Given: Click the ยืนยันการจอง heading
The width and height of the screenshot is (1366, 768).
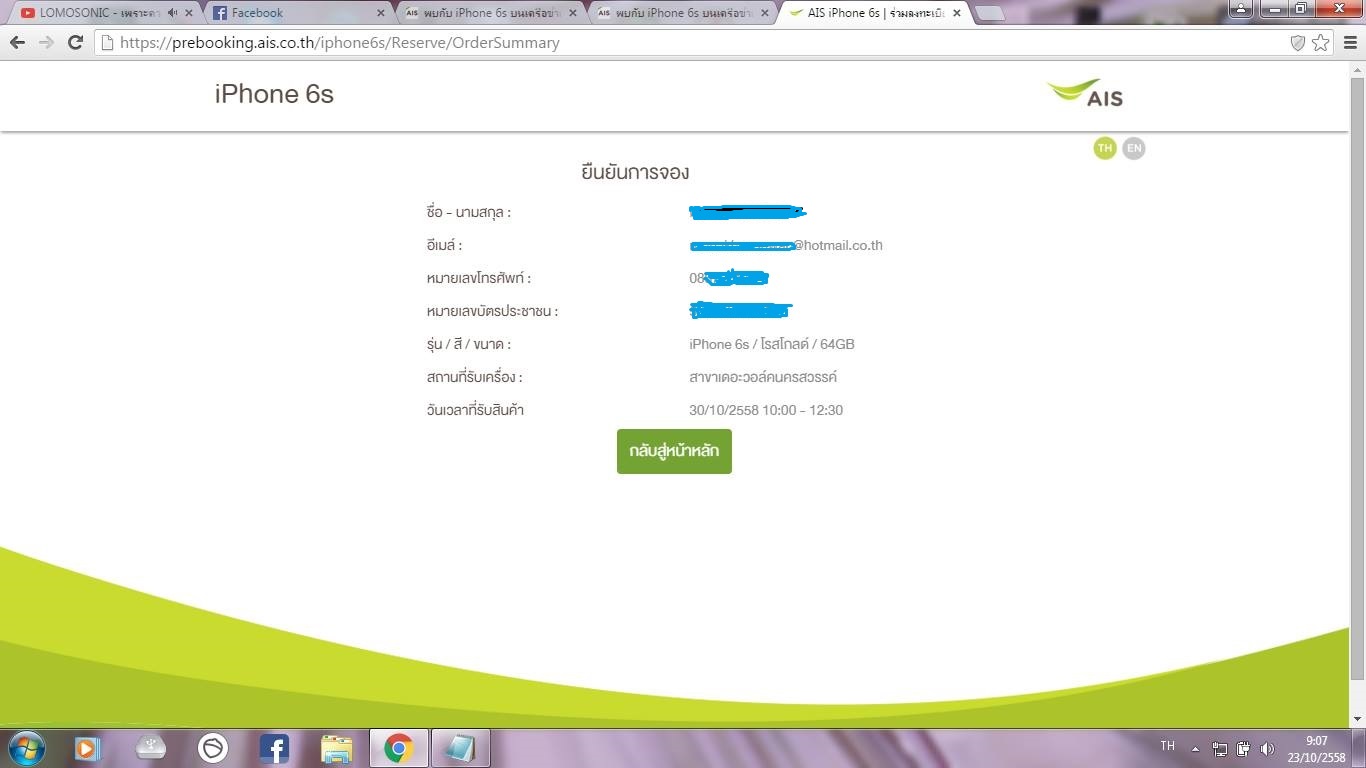Looking at the screenshot, I should [x=635, y=172].
